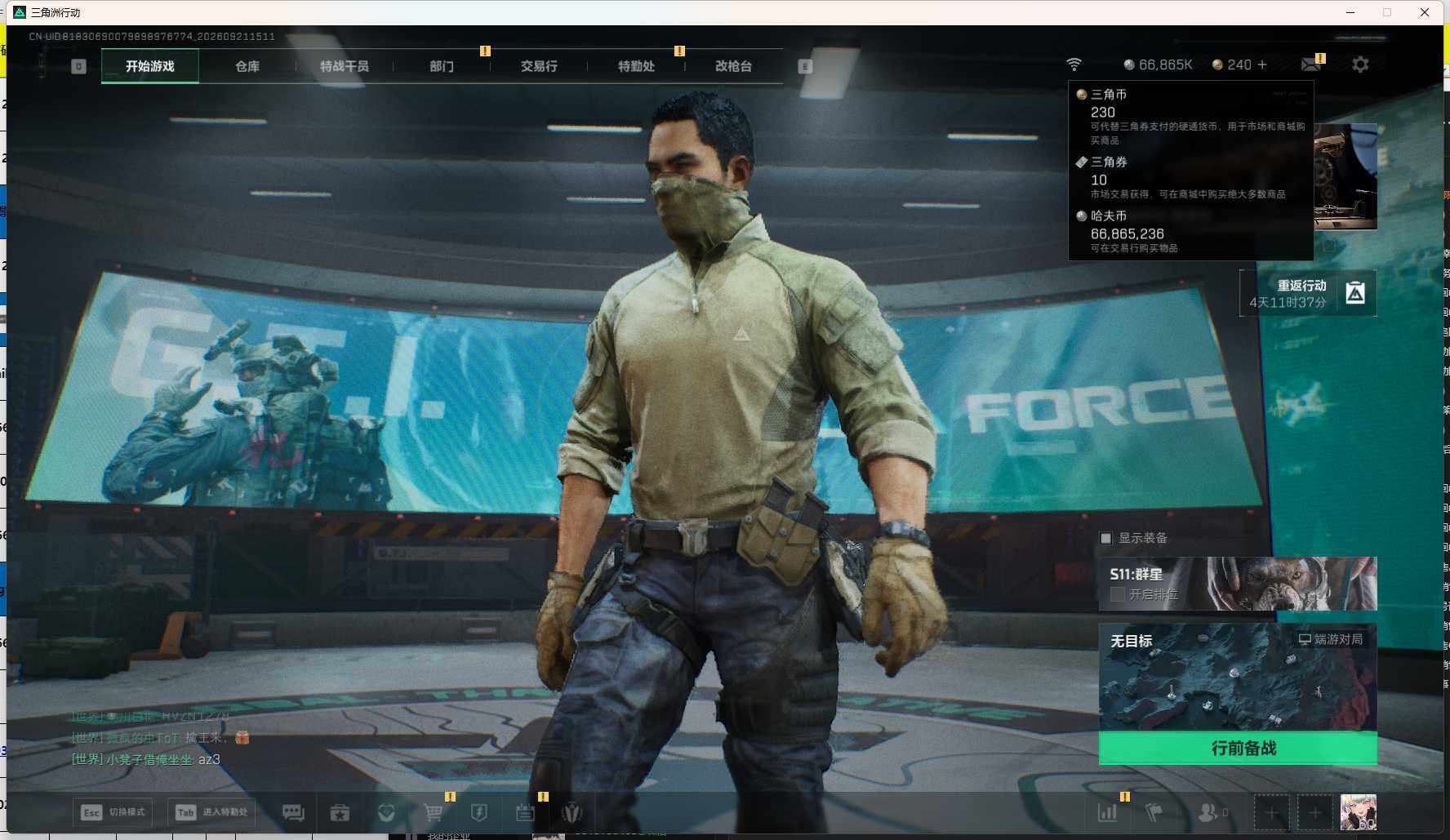Screen dimensions: 1450x840
Task: Open the 特战干员 tab
Action: click(x=345, y=66)
